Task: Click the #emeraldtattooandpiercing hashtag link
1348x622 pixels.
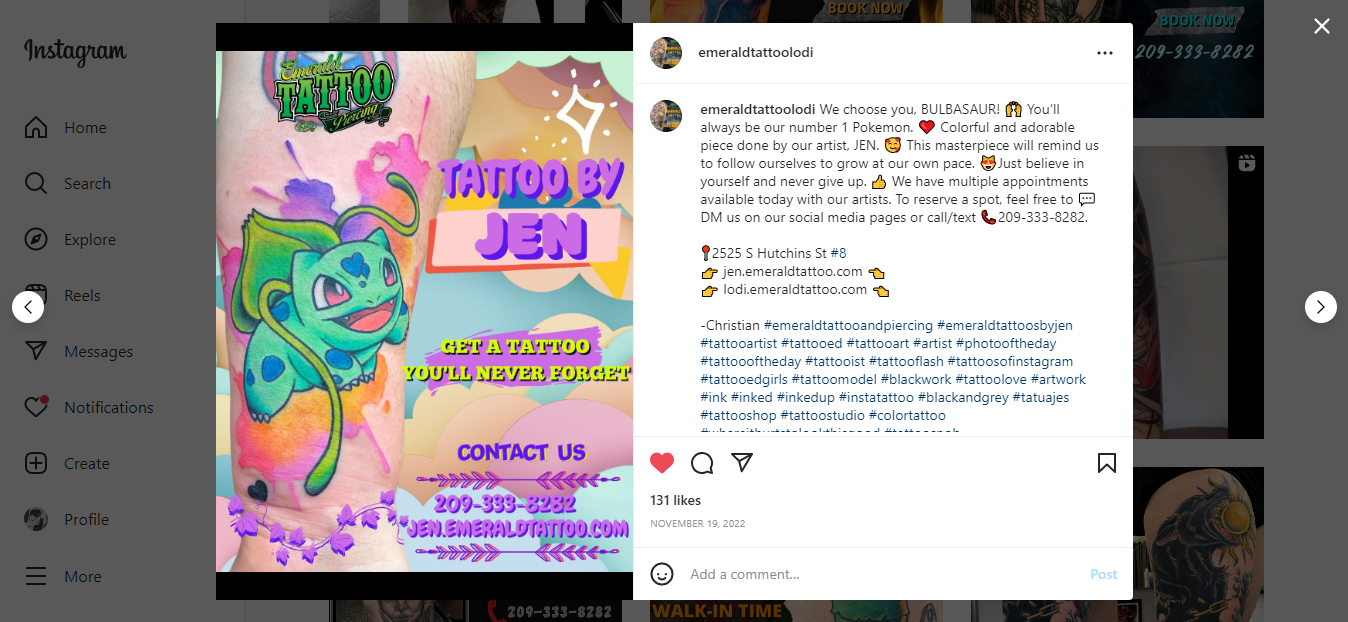Action: pos(848,326)
